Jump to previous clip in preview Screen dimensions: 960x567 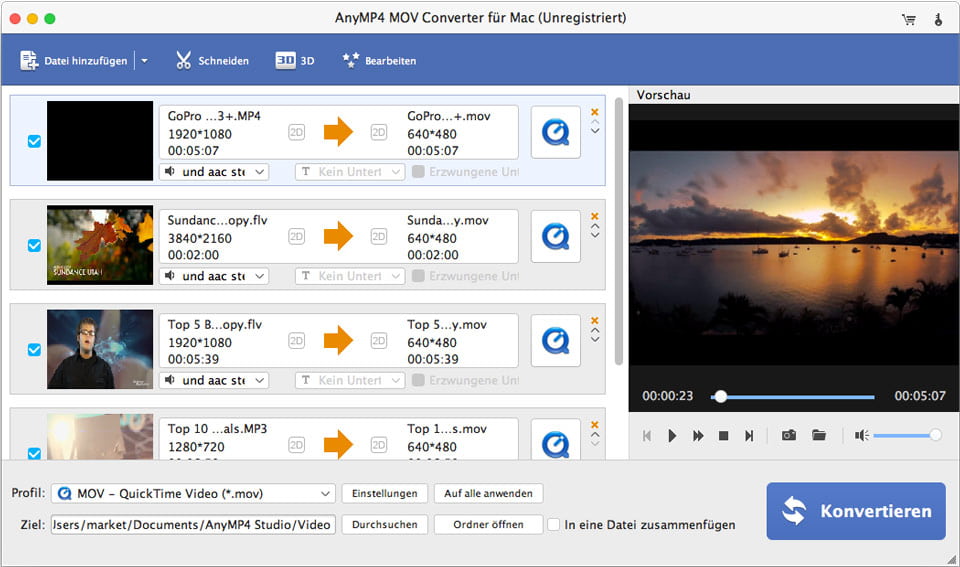tap(647, 435)
